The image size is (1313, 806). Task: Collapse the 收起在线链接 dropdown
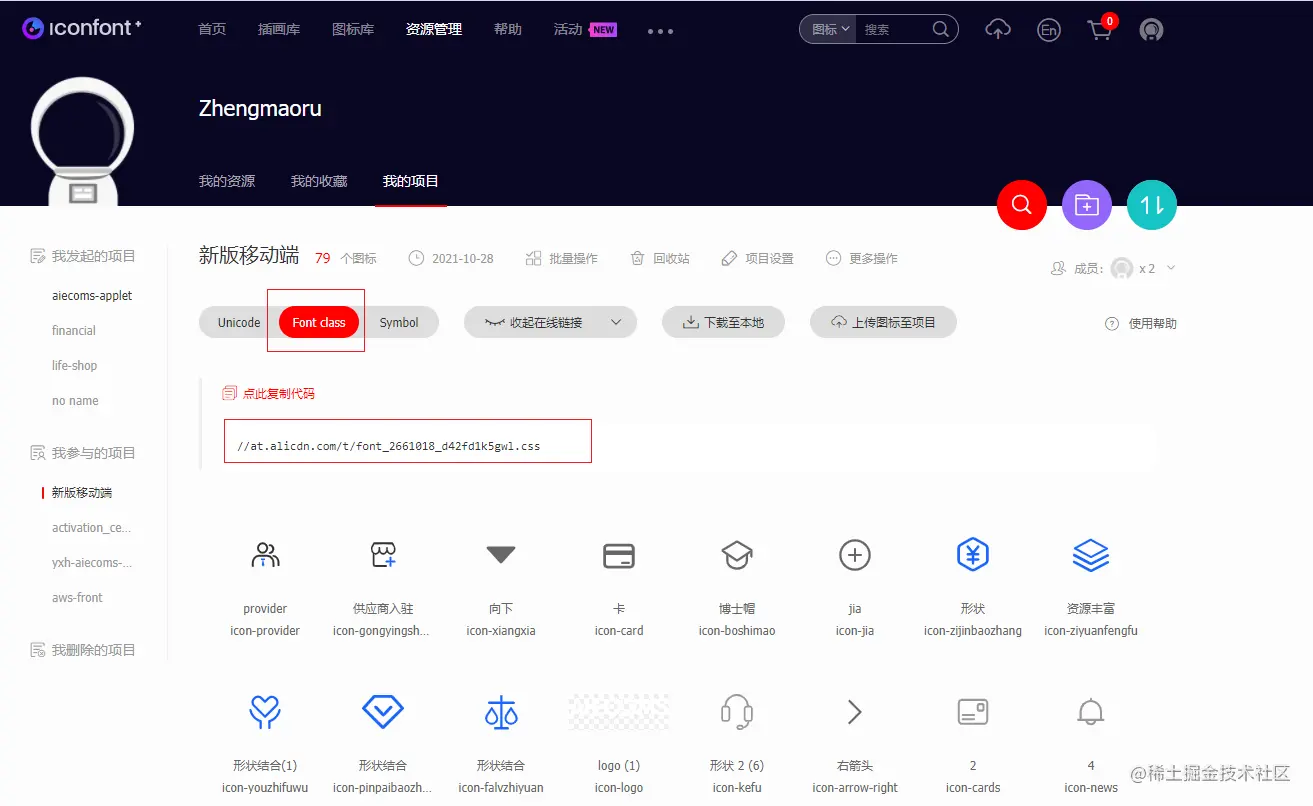[x=550, y=323]
